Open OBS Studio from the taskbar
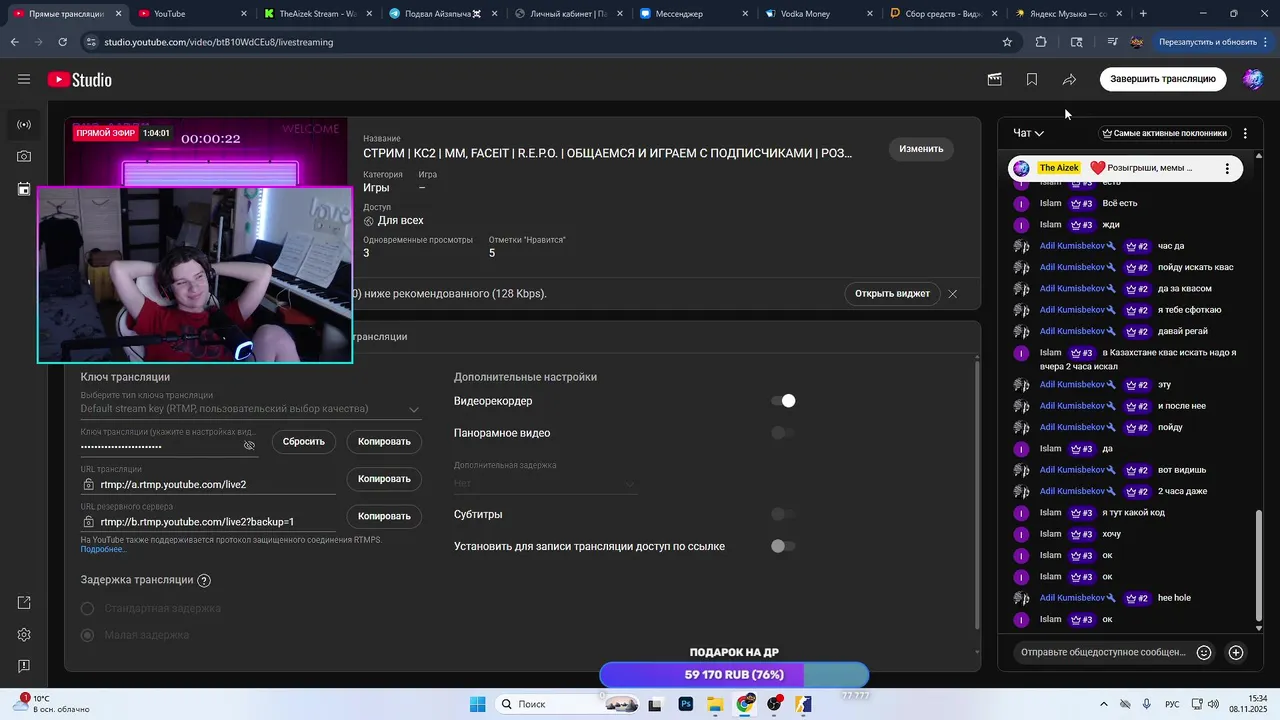 click(x=775, y=704)
